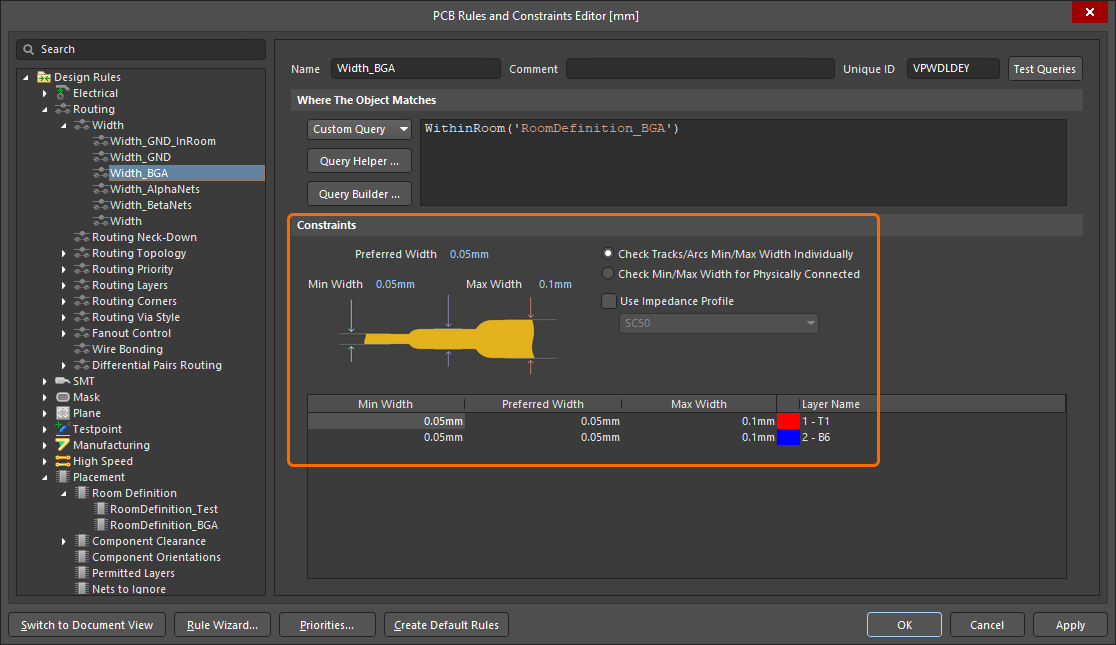
Task: Click the RoomDefinition_Test rule icon
Action: (x=100, y=510)
